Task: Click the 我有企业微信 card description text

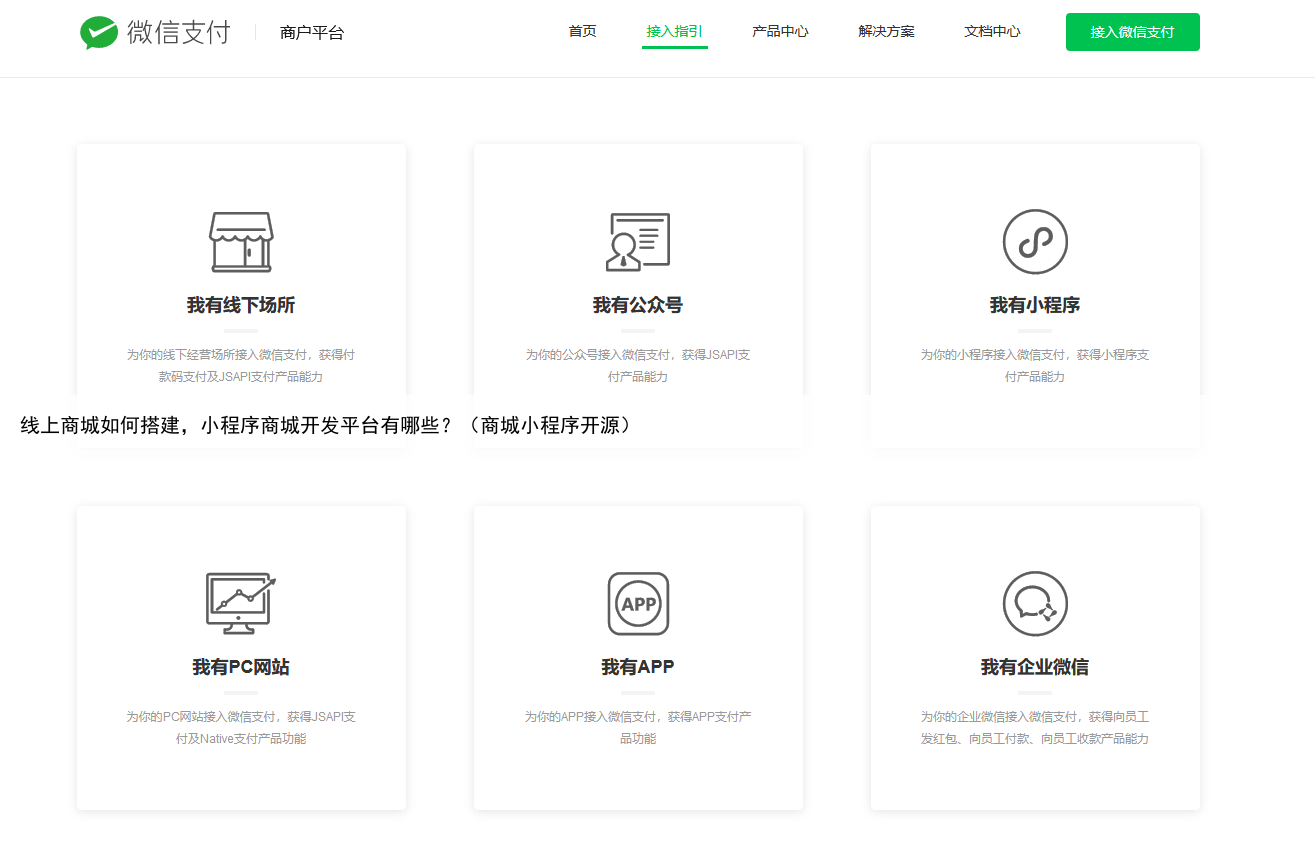Action: click(1035, 728)
